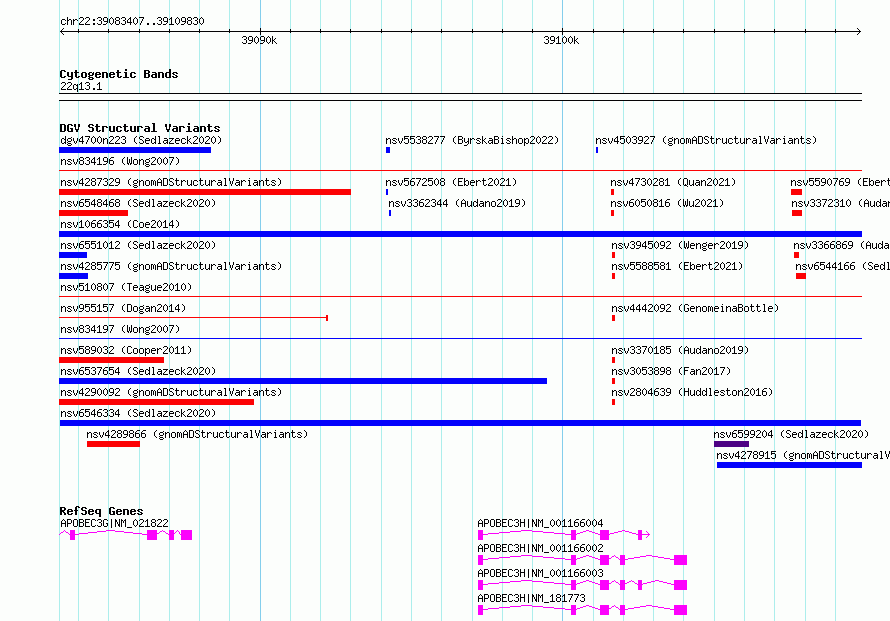890x621 pixels.
Task: Click the Cytogenetic Bands track title
Action: tap(119, 74)
